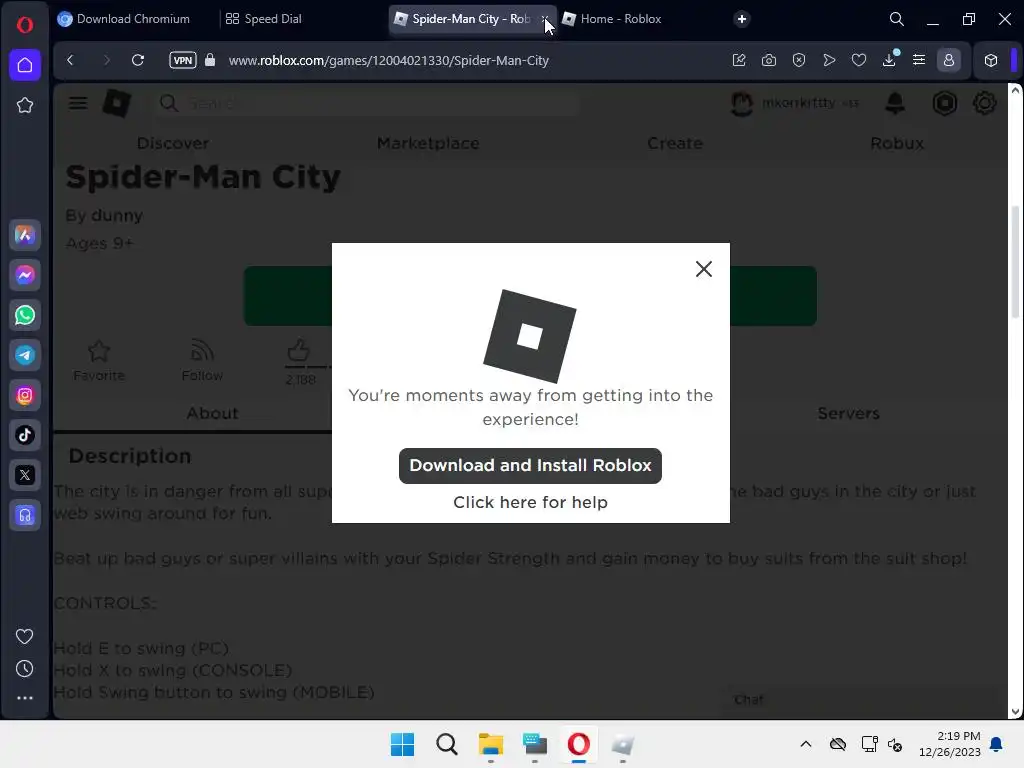Viewport: 1024px width, 768px height.
Task: Like the game with thumbs up
Action: coord(299,351)
